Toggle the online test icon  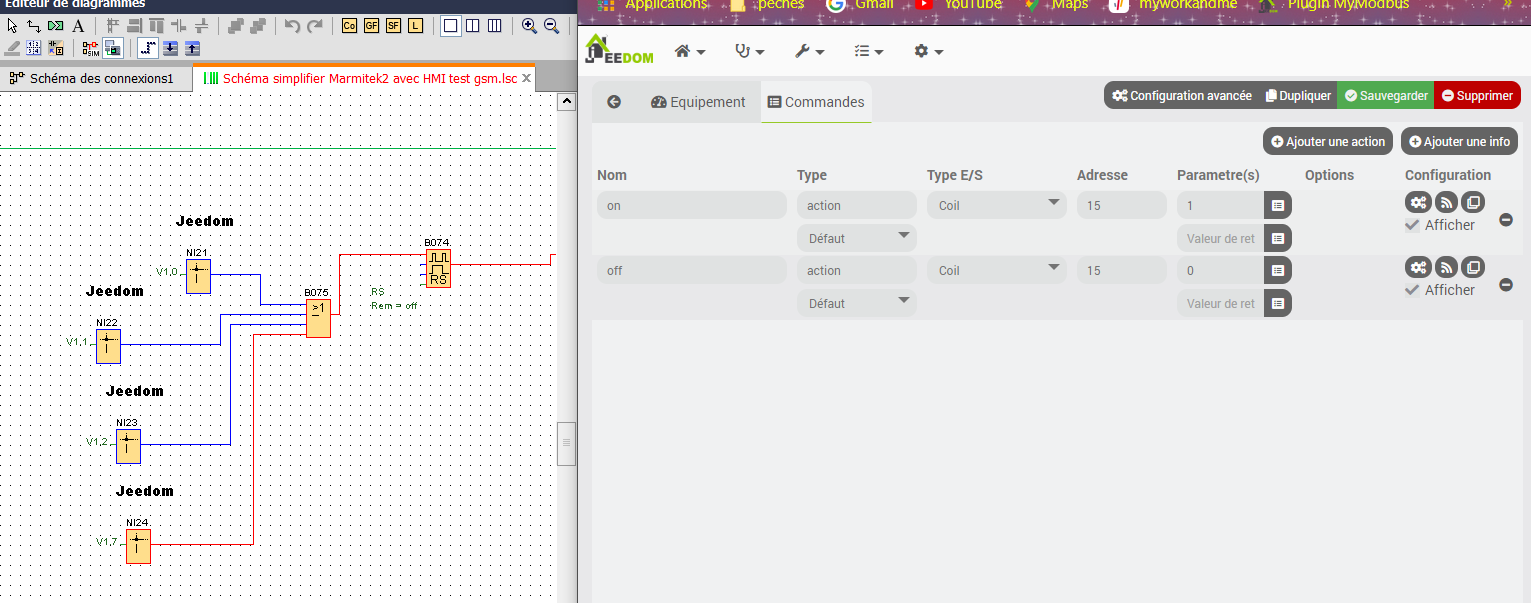113,48
